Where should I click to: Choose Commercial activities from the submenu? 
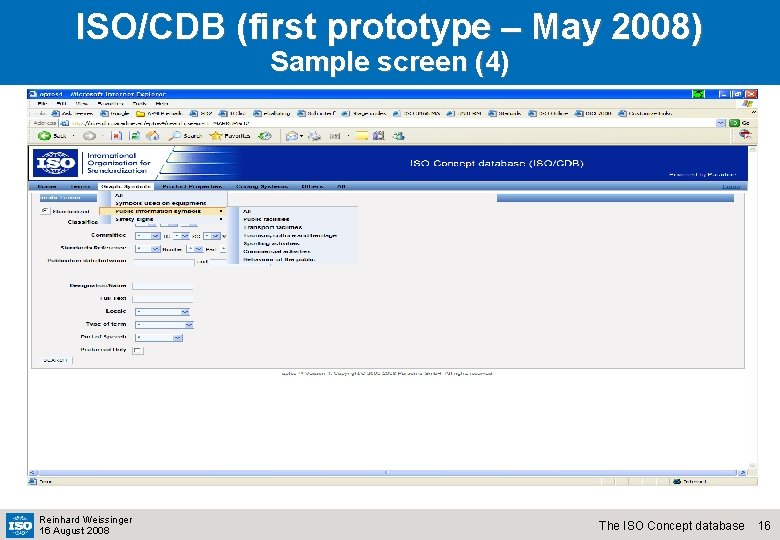click(x=277, y=252)
